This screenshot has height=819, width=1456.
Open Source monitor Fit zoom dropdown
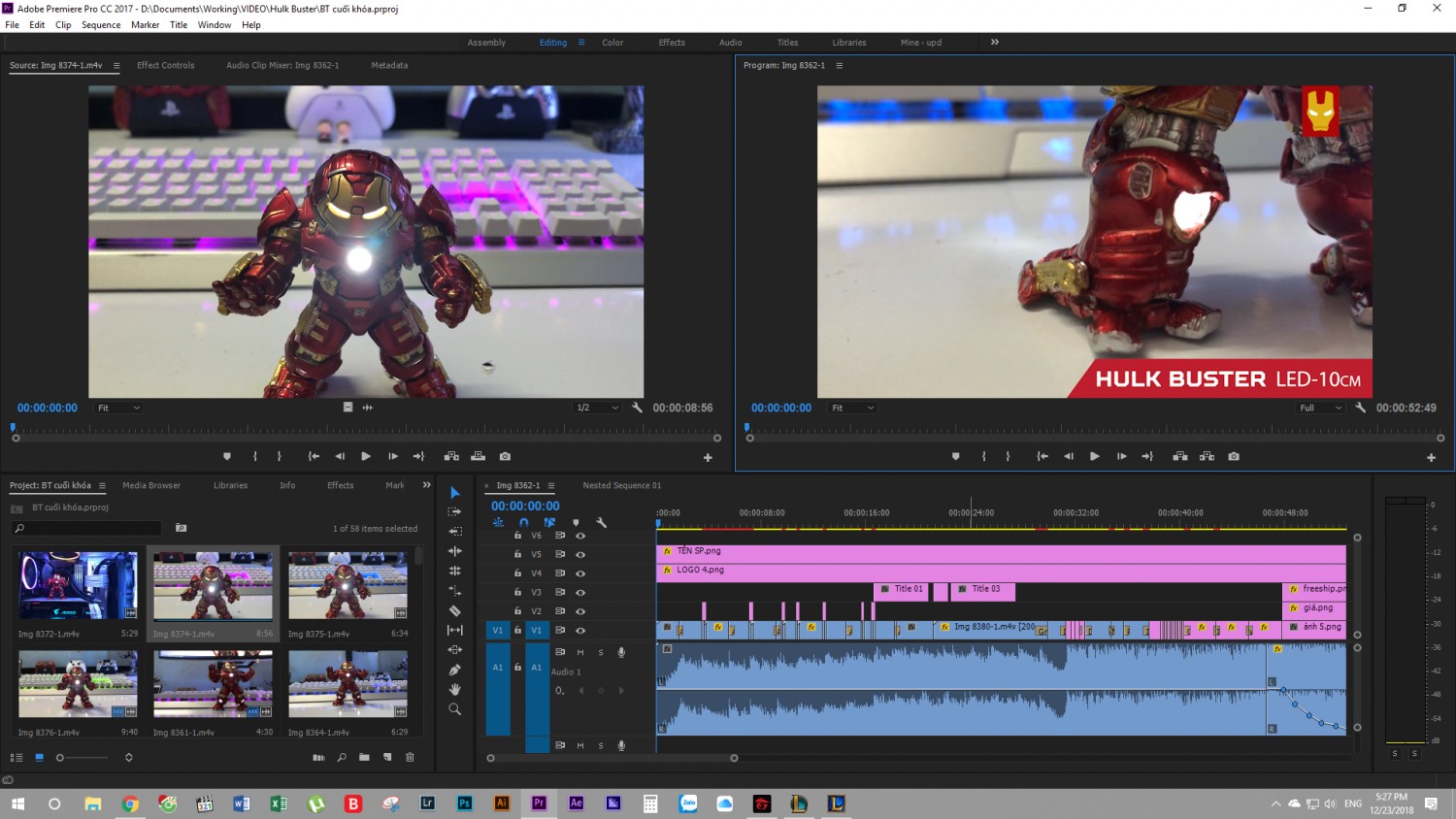(x=118, y=408)
